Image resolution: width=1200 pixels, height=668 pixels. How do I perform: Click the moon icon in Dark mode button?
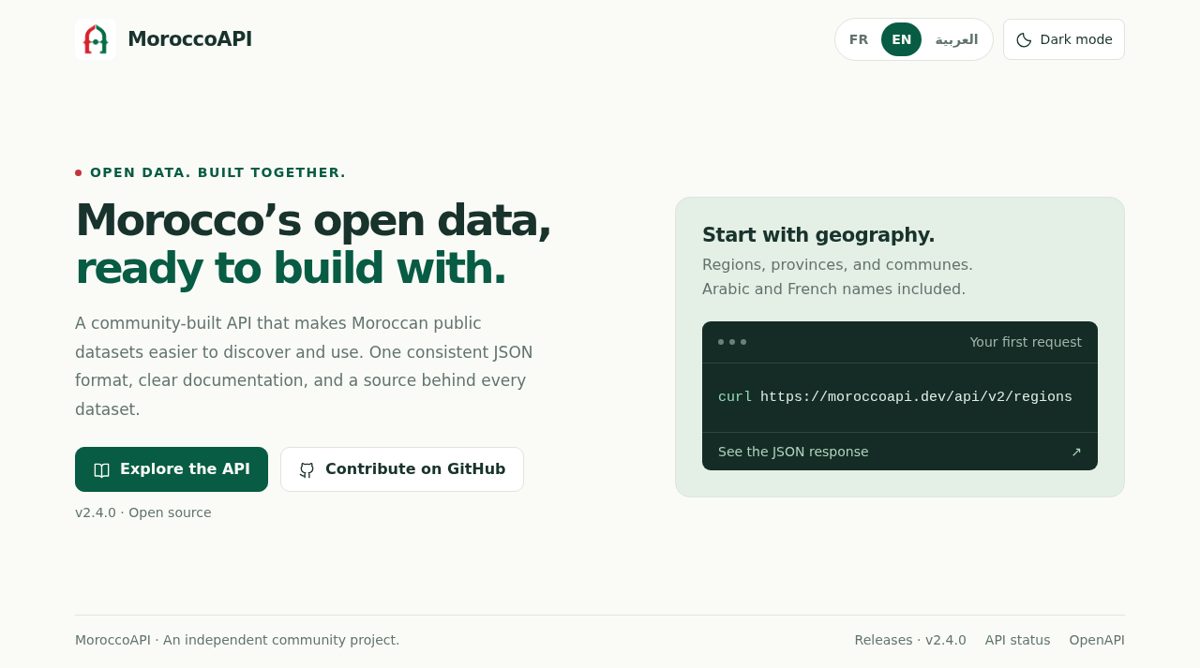pyautogui.click(x=1024, y=40)
